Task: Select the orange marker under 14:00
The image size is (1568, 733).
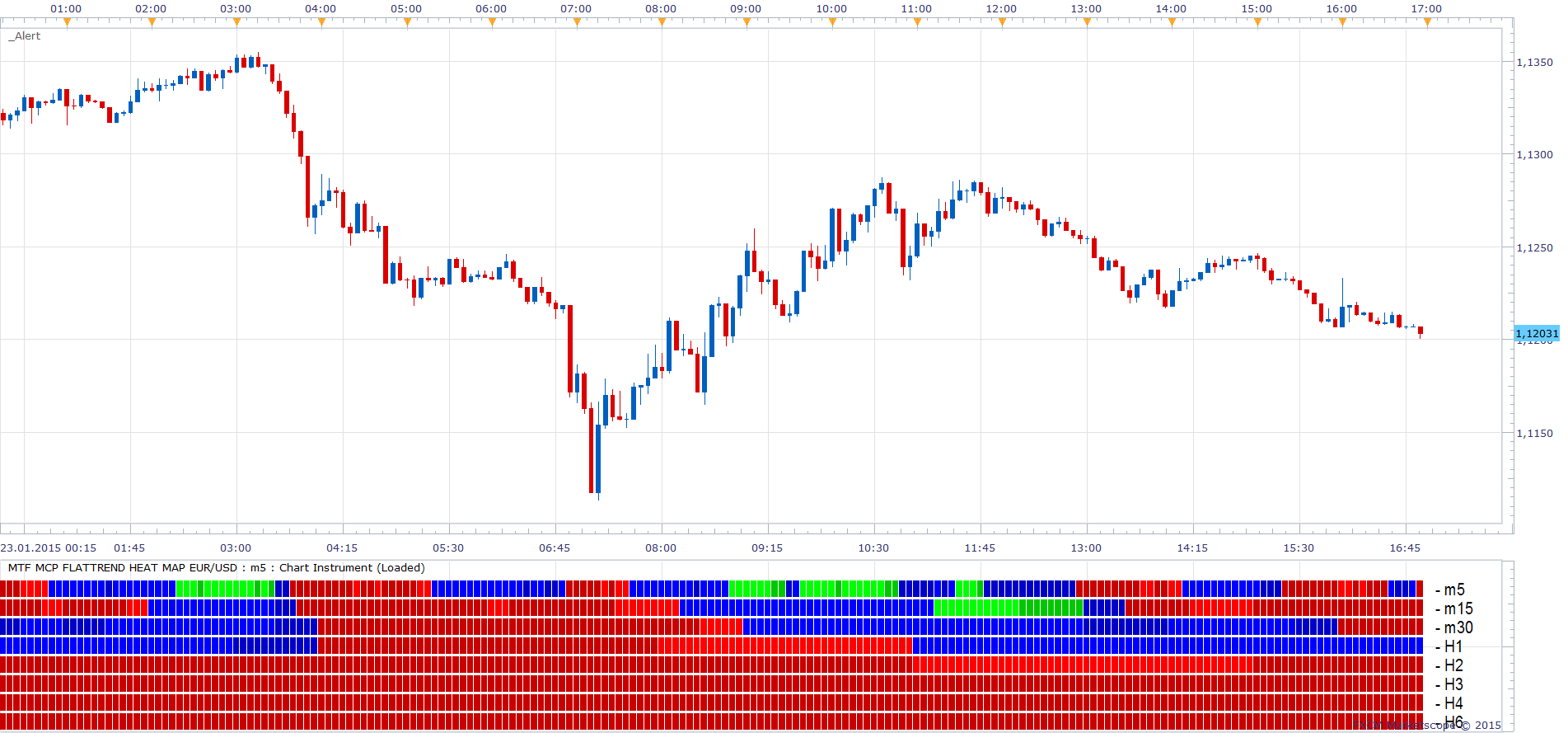Action: coord(1172,22)
